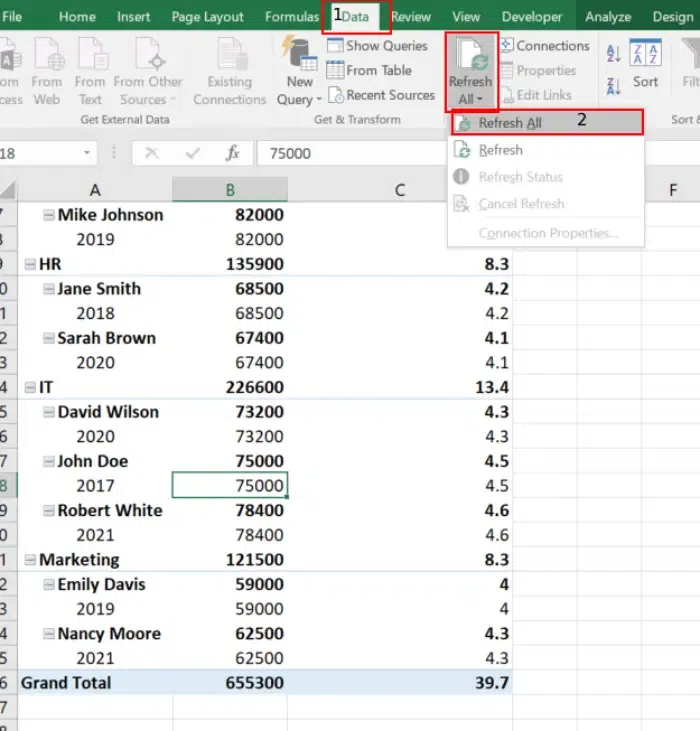The image size is (700, 731).
Task: Click the From Web data icon
Action: 47,71
